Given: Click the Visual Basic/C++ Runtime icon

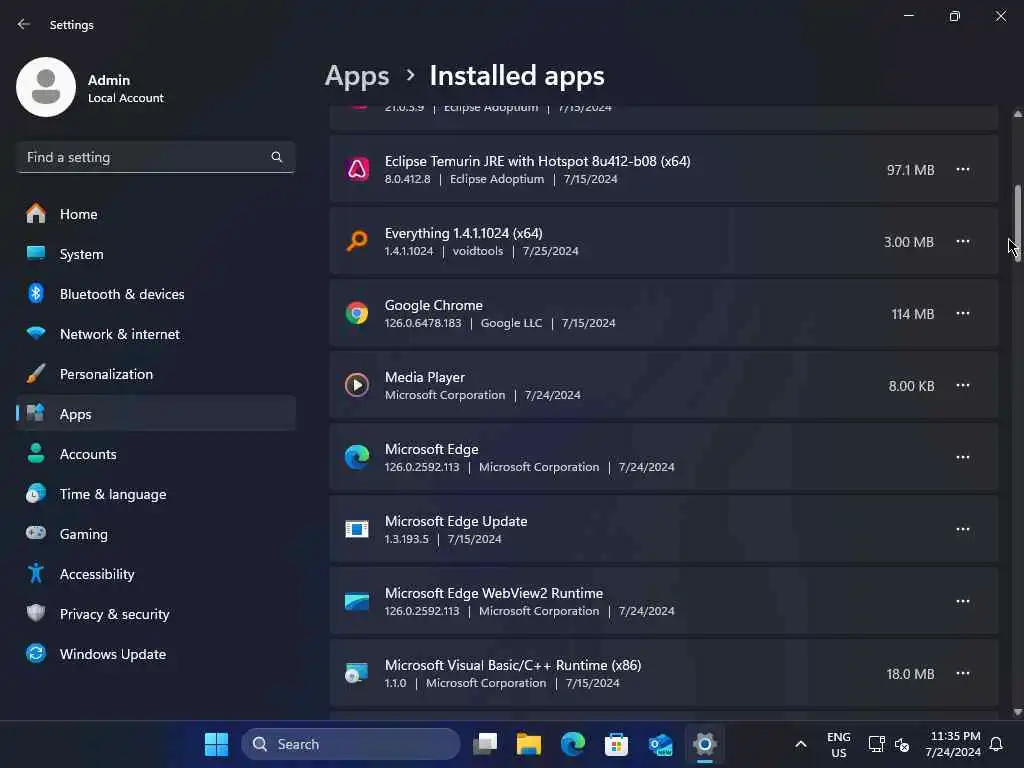Looking at the screenshot, I should 357,673.
